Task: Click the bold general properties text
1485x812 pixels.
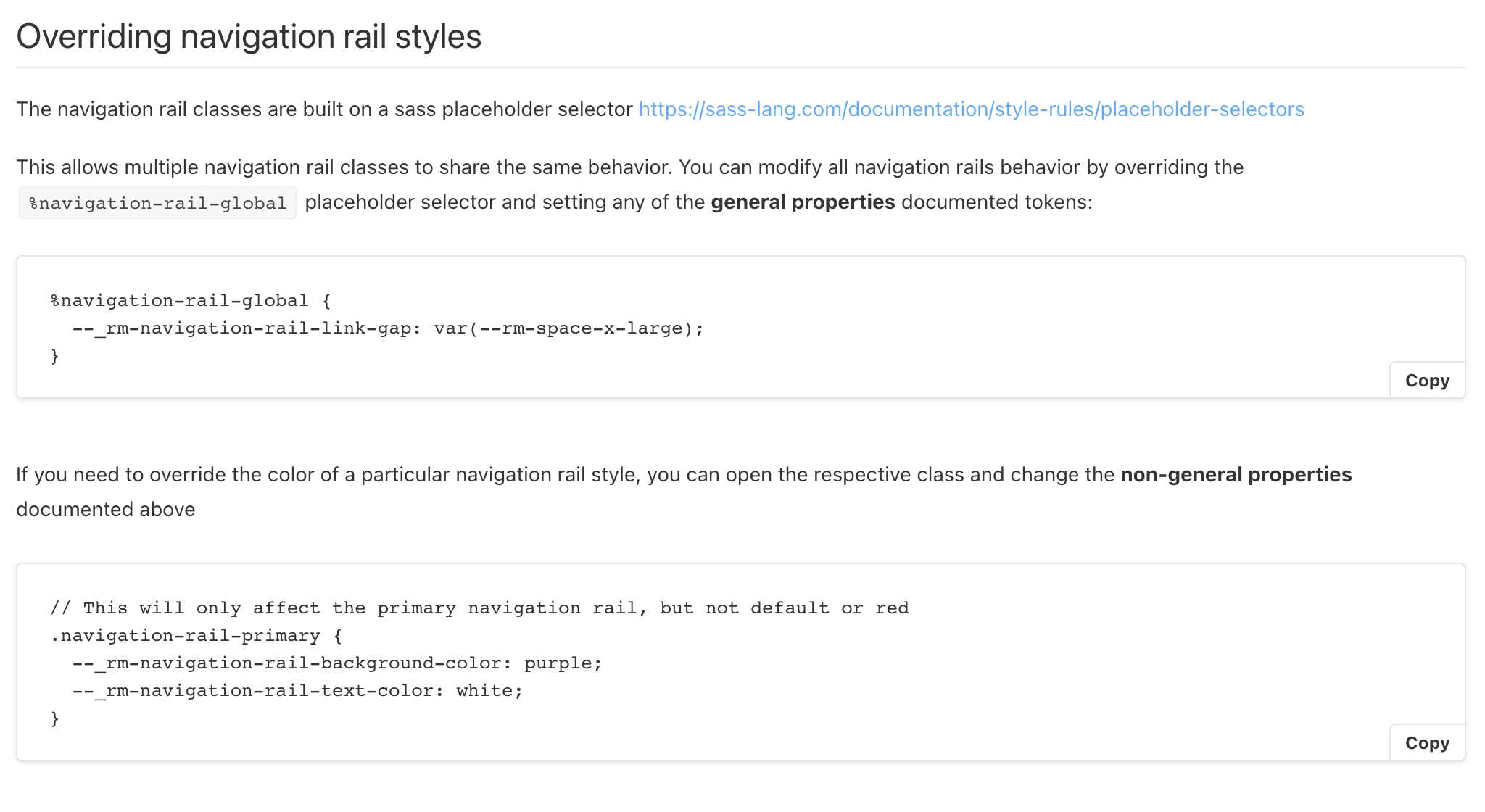Action: click(803, 202)
